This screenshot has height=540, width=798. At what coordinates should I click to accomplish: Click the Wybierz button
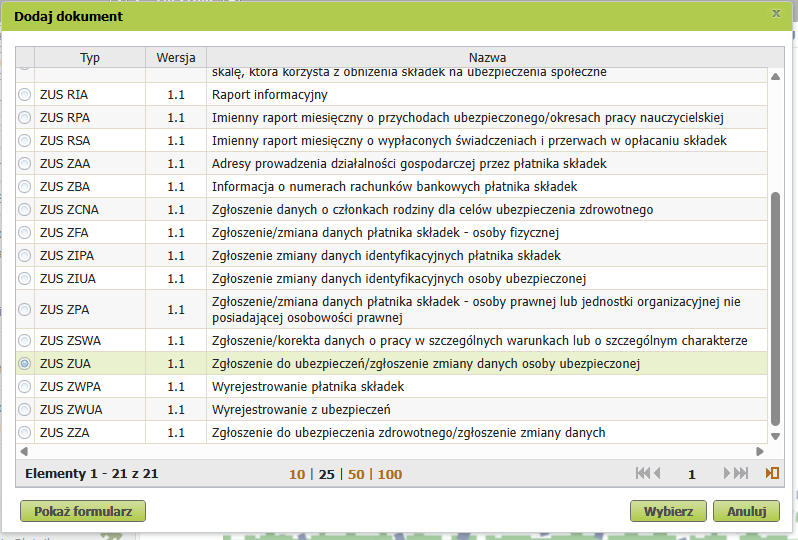(668, 511)
